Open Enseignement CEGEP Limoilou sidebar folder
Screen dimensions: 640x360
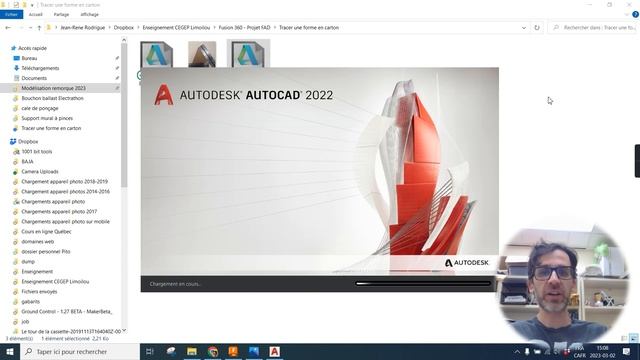coord(55,282)
